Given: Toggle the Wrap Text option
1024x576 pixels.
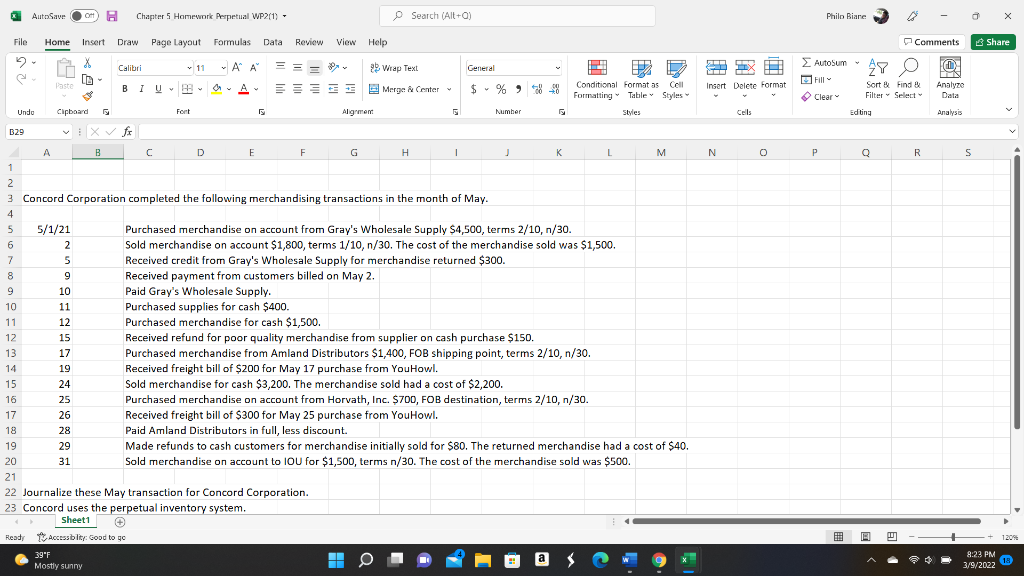Looking at the screenshot, I should (389, 68).
